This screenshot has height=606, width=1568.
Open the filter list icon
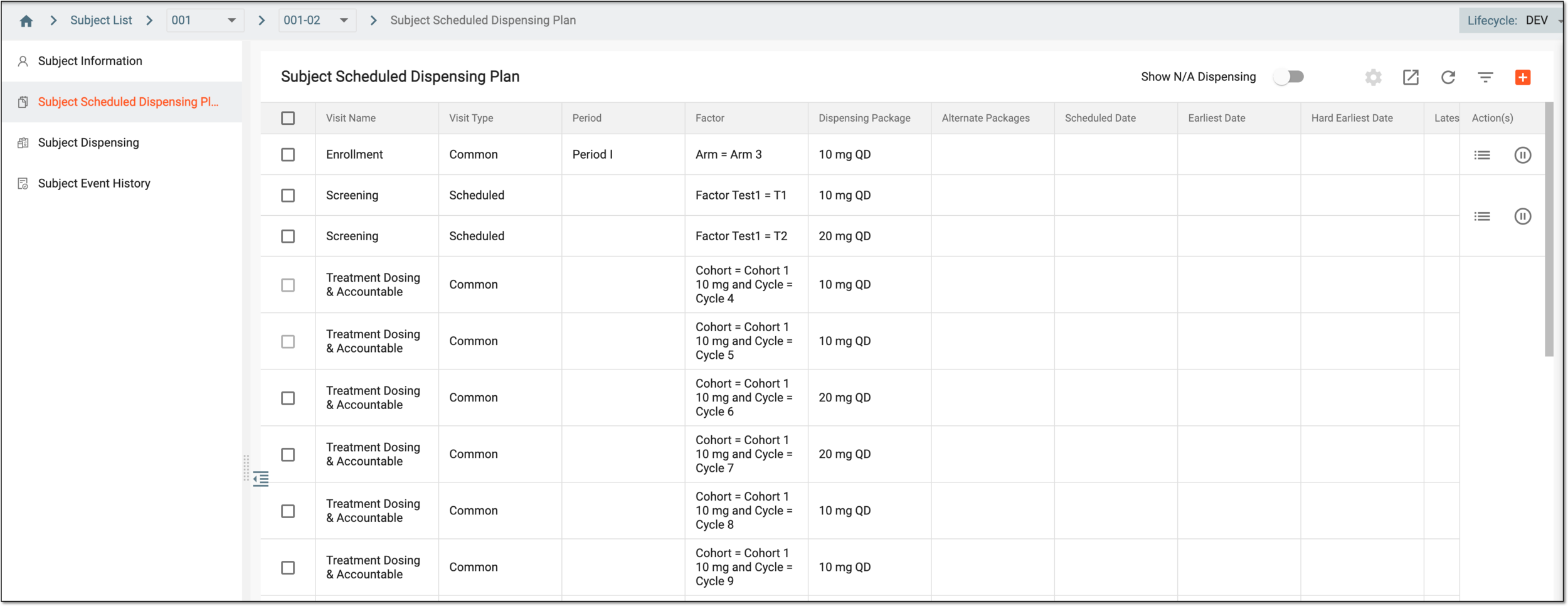click(x=1485, y=77)
